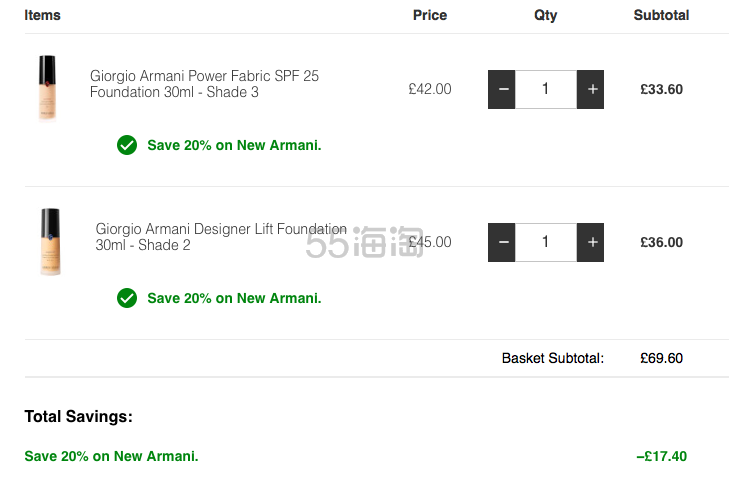Click Save 20% offer text under Shade 2

click(x=234, y=298)
